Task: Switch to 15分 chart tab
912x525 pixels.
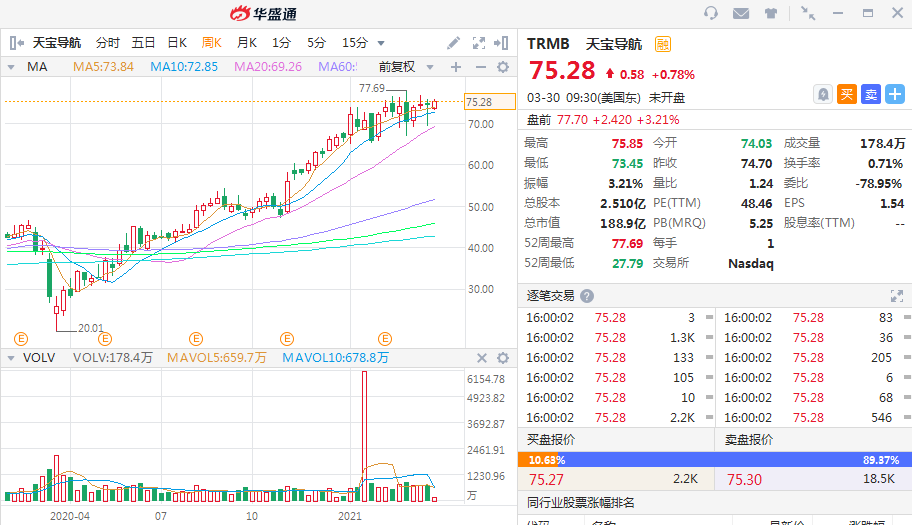Action: 355,43
